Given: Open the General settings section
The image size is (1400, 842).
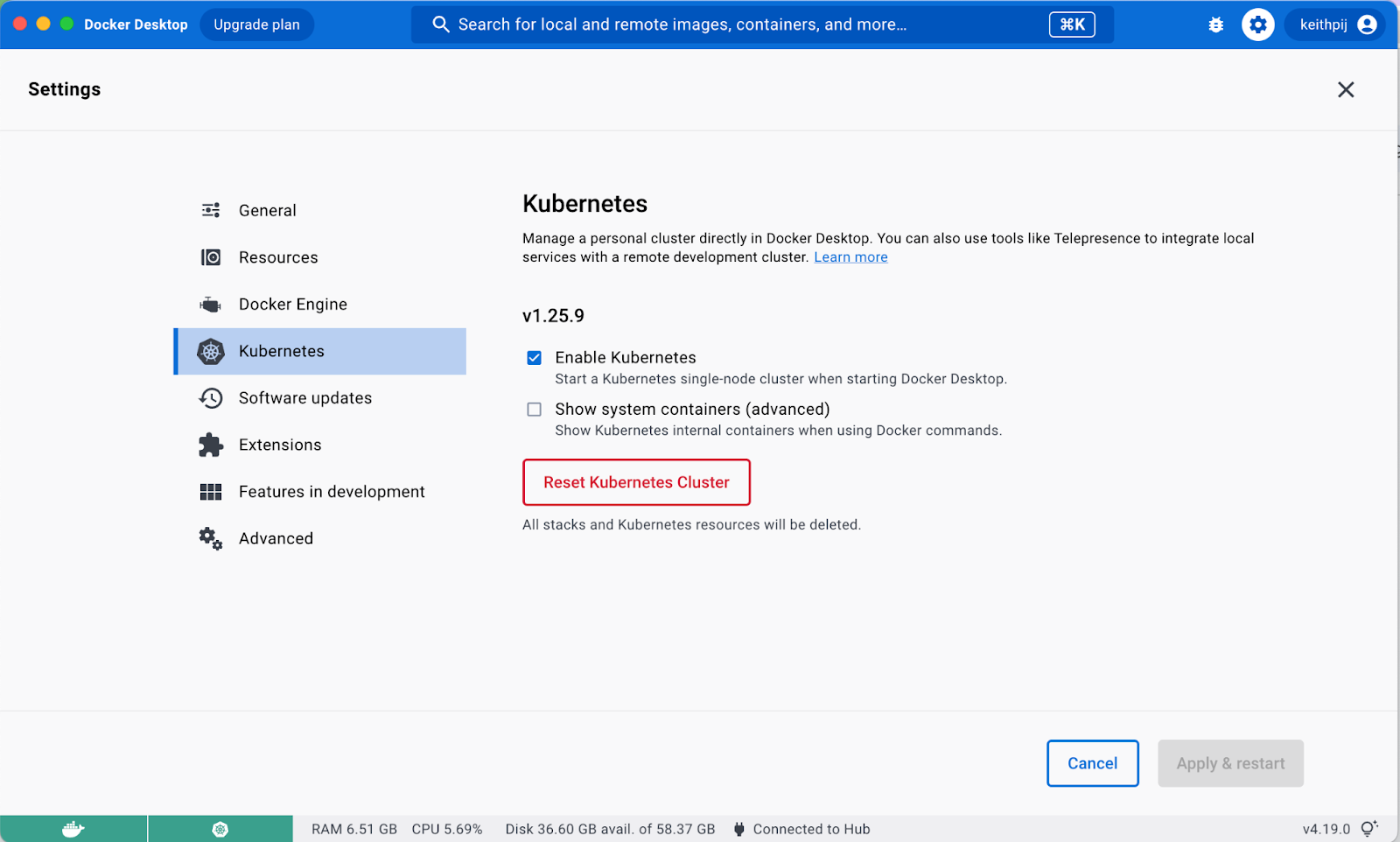Looking at the screenshot, I should [x=267, y=211].
